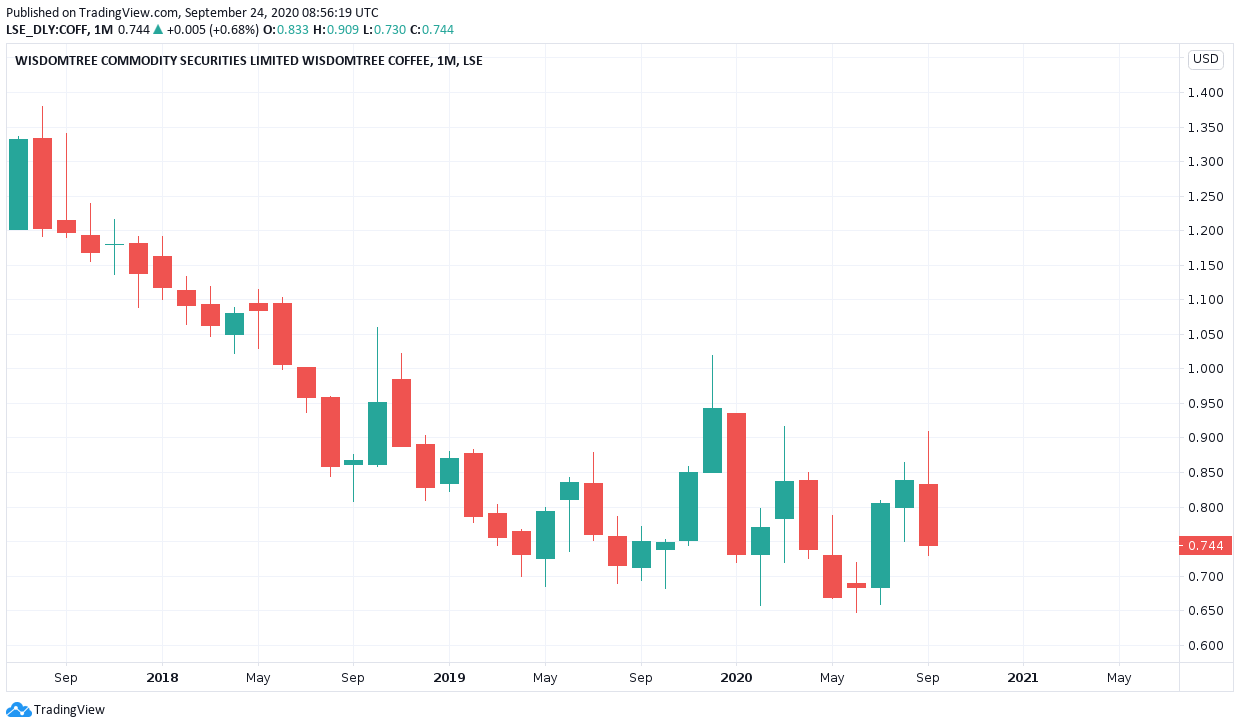Click the large red January 2020 candle

point(736,484)
